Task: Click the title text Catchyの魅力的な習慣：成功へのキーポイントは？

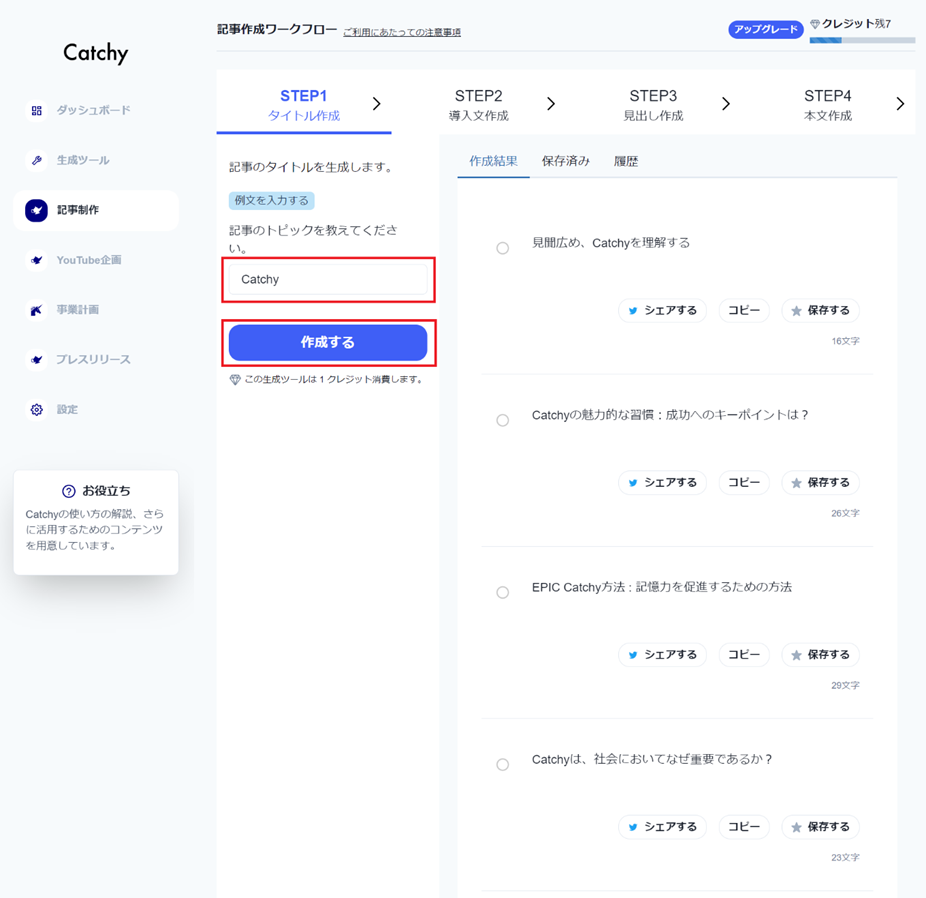Action: pyautogui.click(x=670, y=415)
